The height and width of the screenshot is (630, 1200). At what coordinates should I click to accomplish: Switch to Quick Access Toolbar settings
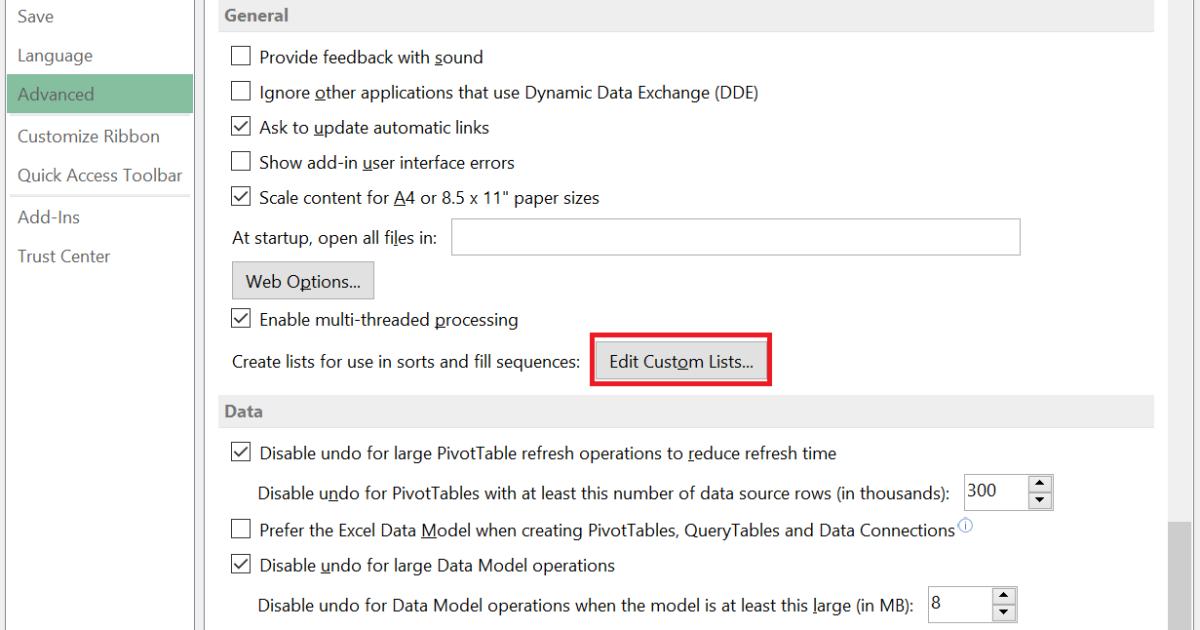[x=100, y=175]
